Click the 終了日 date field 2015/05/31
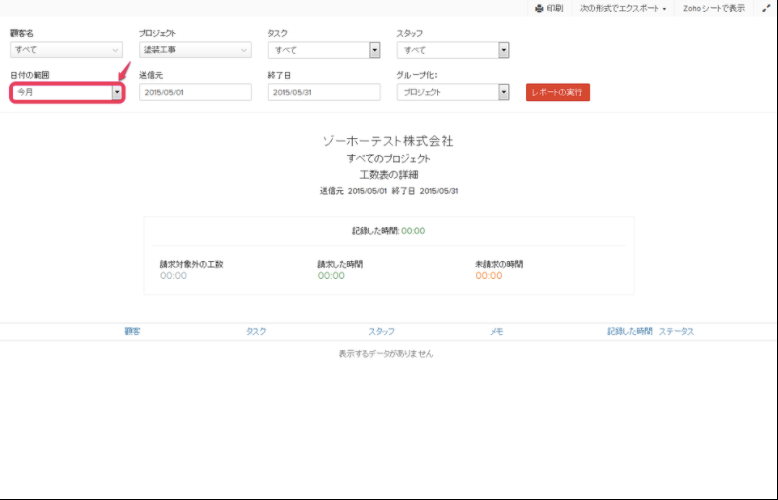The image size is (778, 500). tap(324, 92)
